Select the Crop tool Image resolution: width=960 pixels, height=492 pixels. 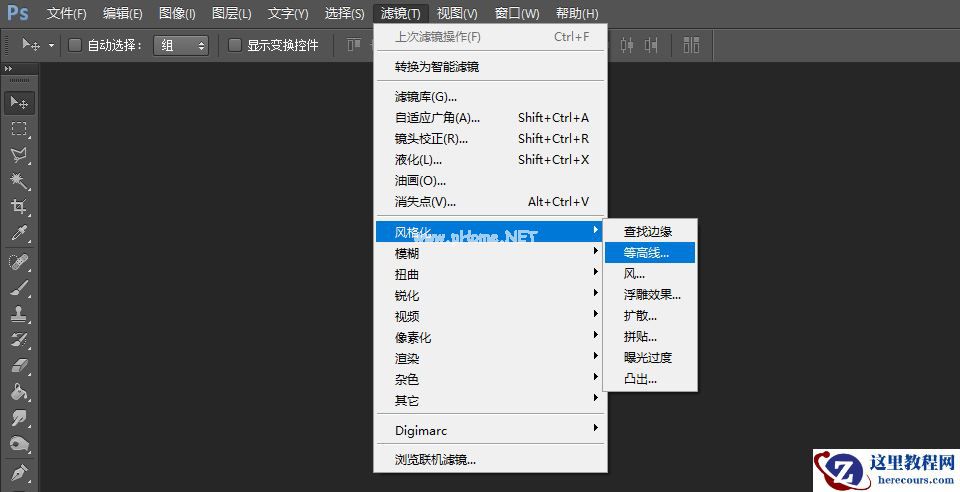click(x=19, y=207)
